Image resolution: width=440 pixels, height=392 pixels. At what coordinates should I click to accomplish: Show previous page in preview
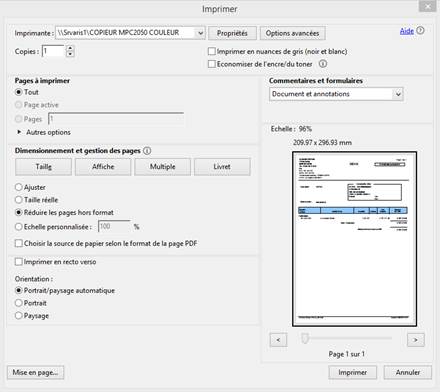[x=278, y=340]
